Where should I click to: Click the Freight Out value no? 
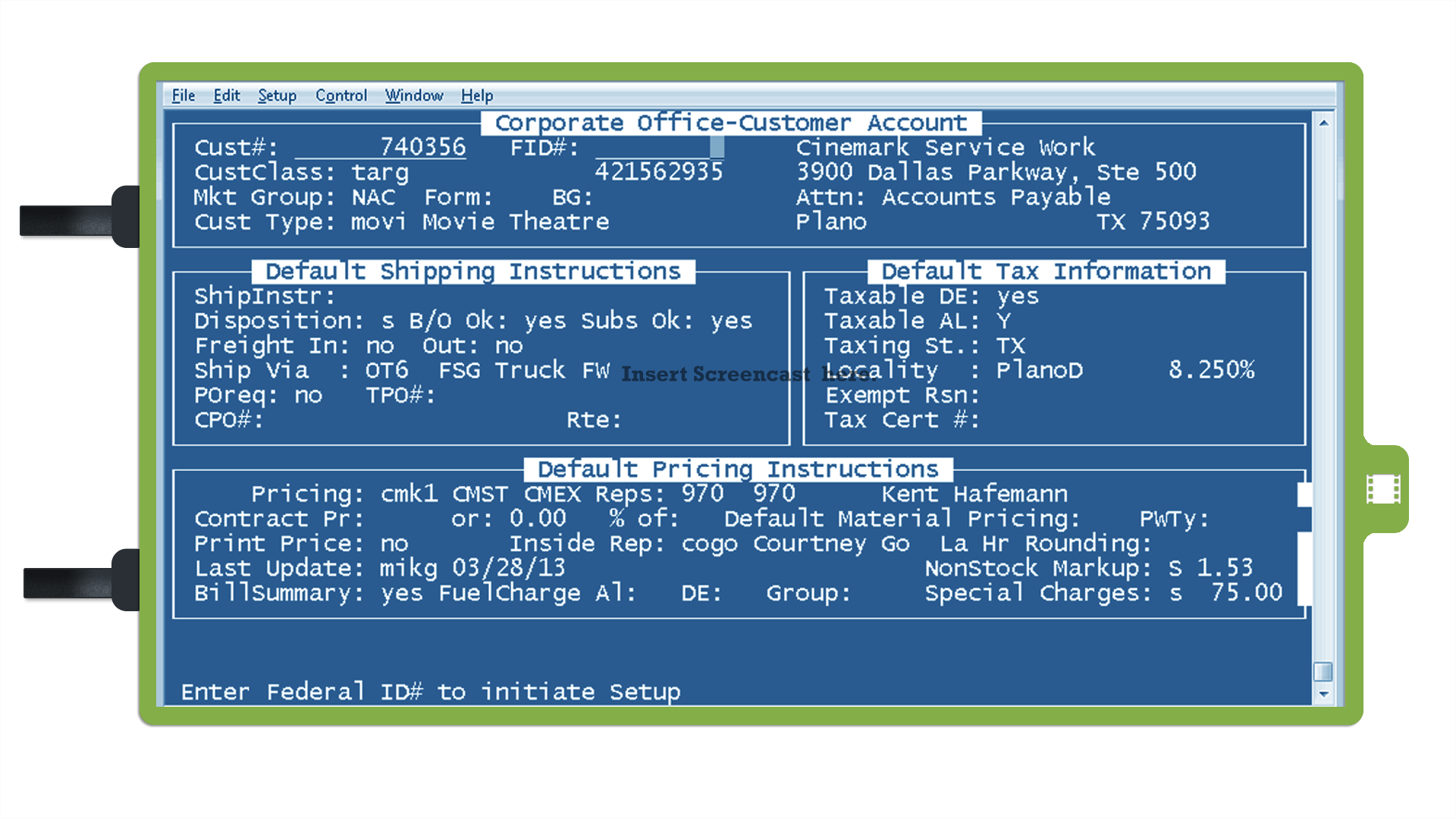[x=509, y=346]
